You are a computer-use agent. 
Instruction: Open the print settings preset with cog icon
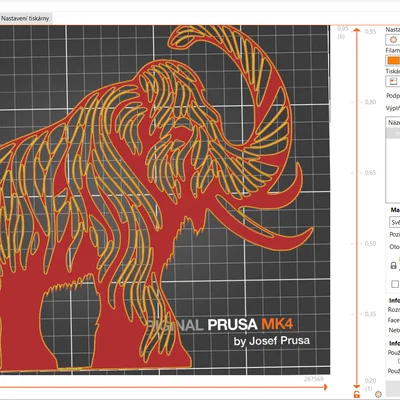[x=393, y=40]
